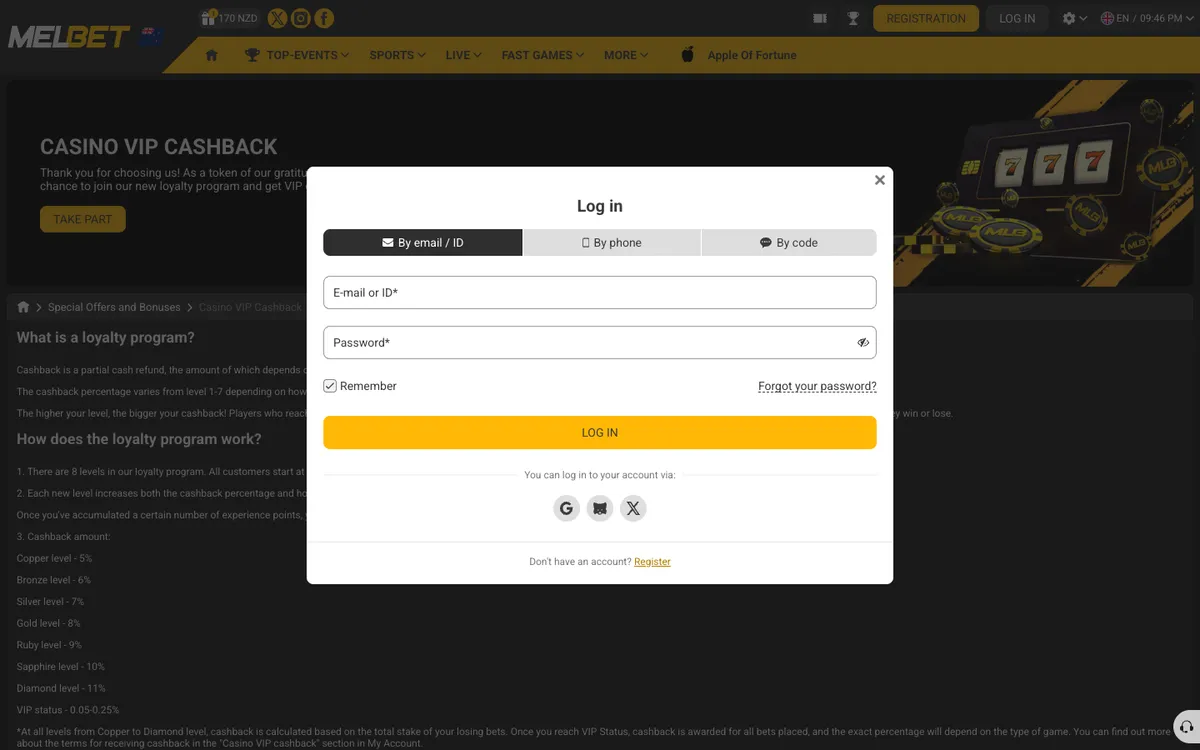Open Apple Of Fortune game link
Screen dimensions: 1200x750
(752, 55)
